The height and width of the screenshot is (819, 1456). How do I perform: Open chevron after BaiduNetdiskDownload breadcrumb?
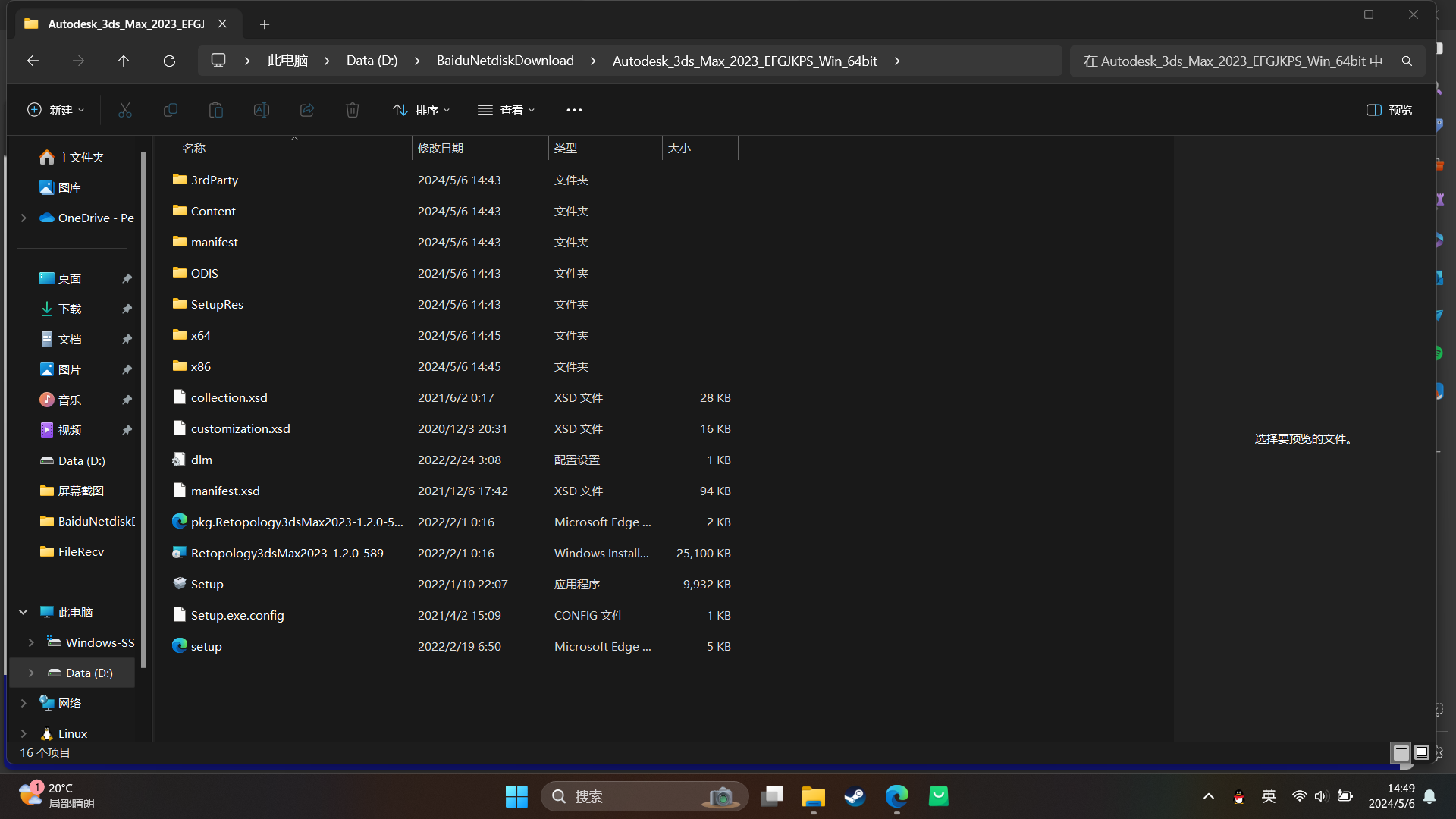pyautogui.click(x=593, y=61)
